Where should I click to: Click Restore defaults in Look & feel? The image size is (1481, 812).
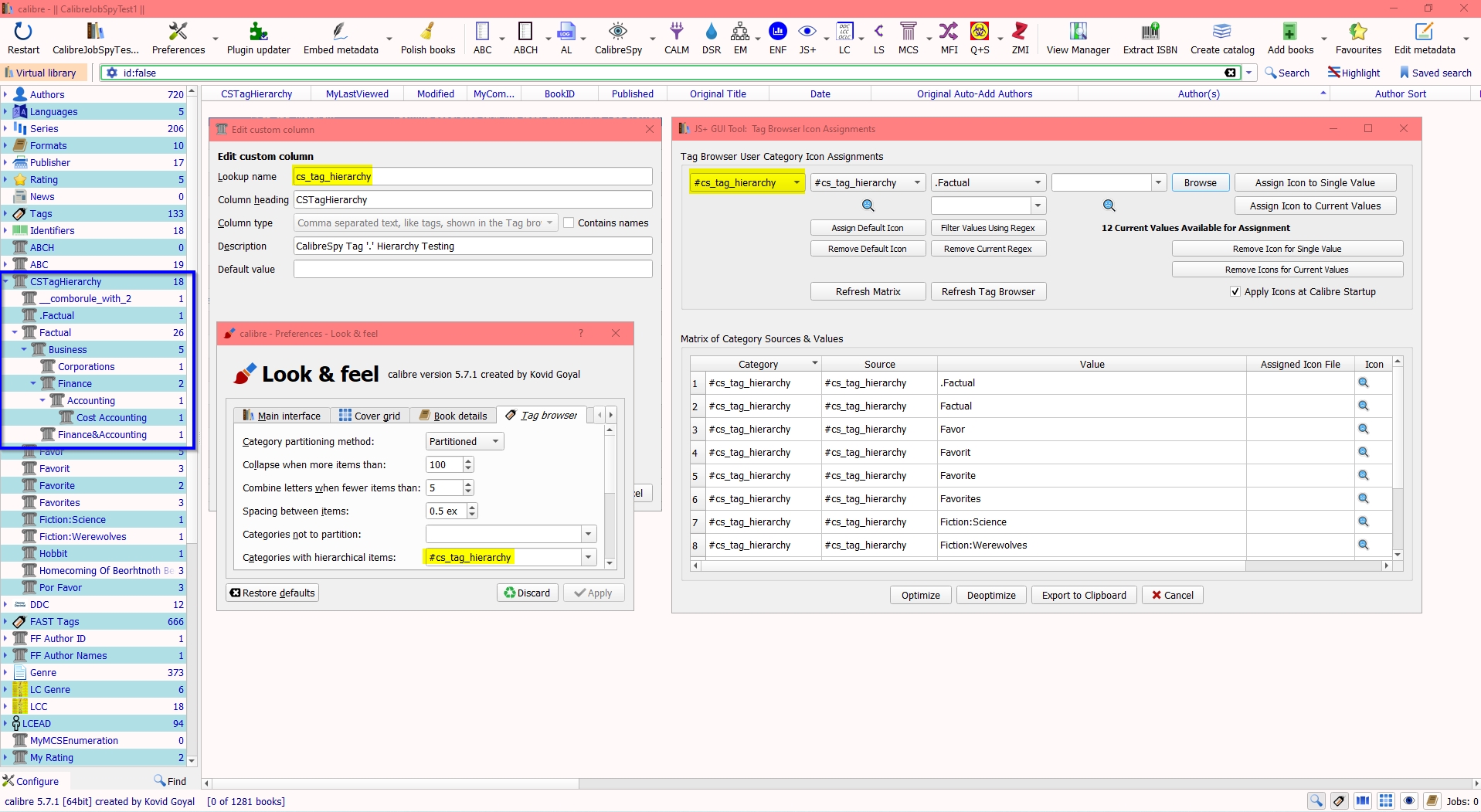point(273,593)
